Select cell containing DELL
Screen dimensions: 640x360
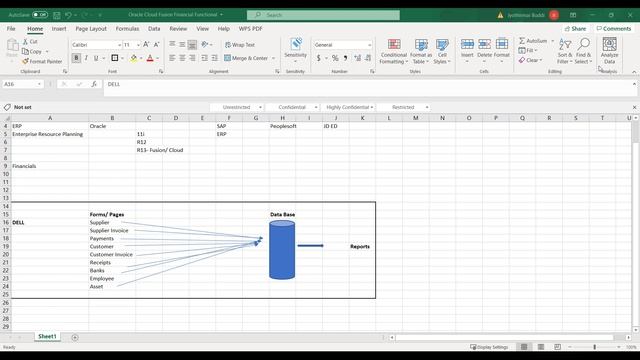[50, 222]
